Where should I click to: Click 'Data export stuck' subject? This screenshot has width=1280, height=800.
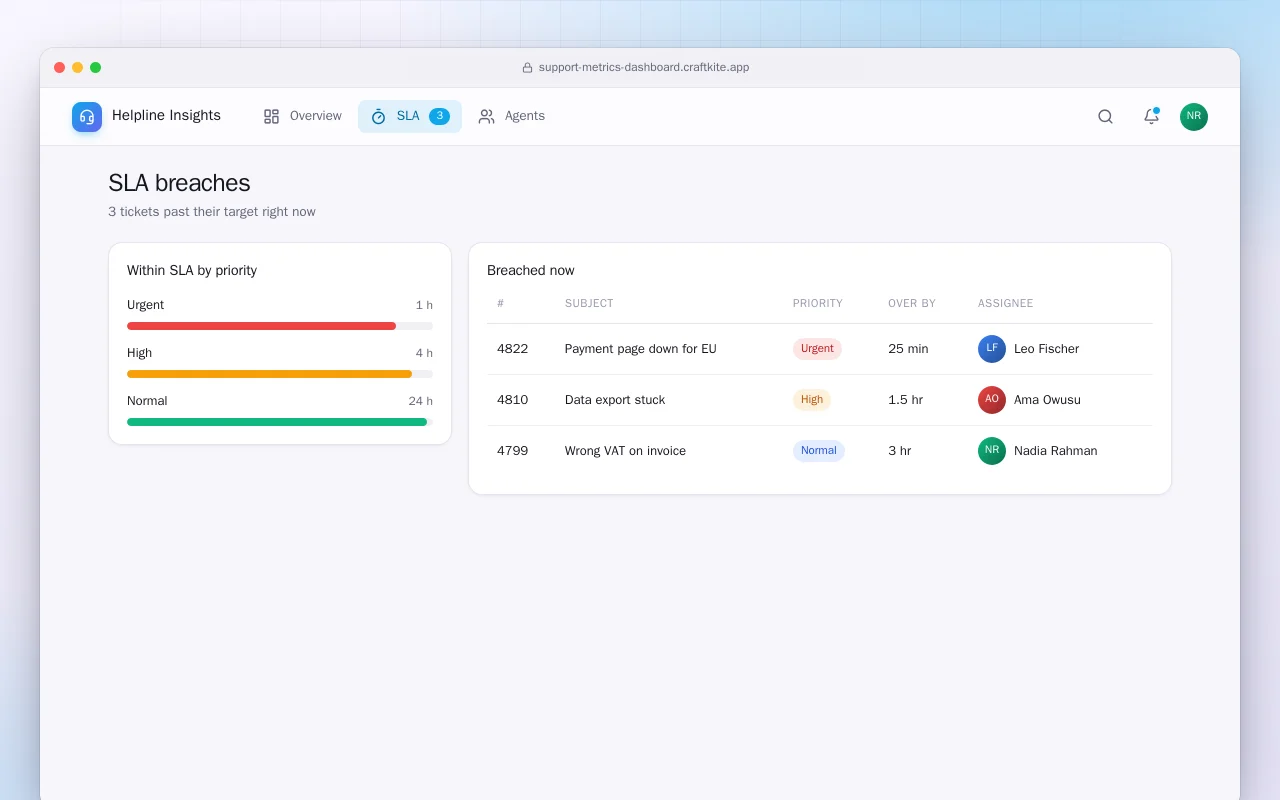(615, 400)
